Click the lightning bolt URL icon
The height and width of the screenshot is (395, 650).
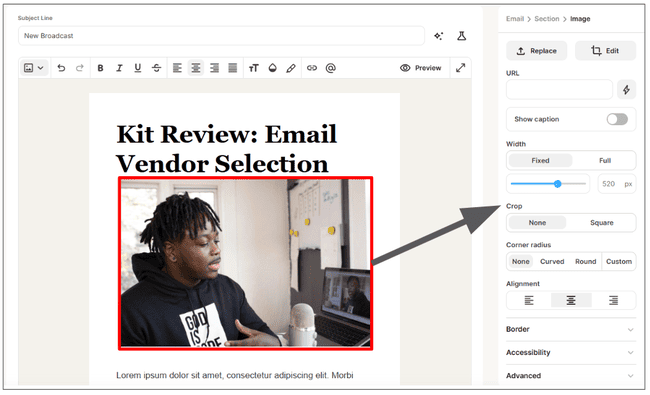[x=626, y=90]
